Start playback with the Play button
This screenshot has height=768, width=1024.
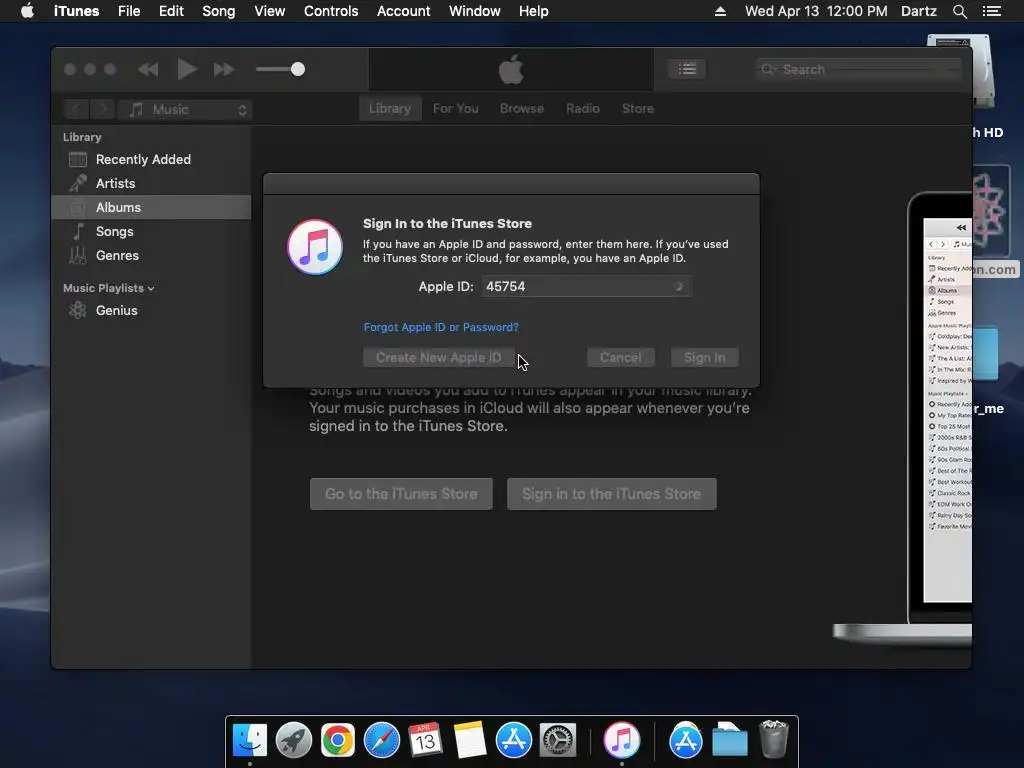187,69
